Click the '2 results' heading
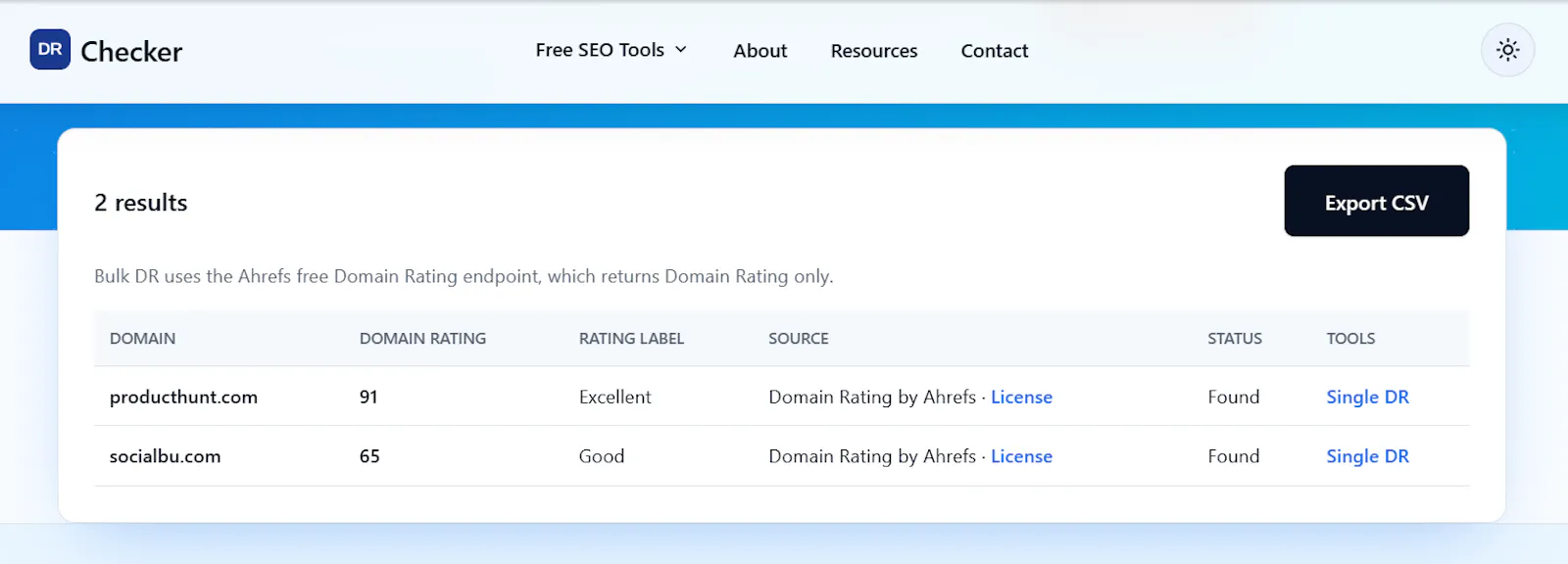1568x564 pixels. click(140, 203)
